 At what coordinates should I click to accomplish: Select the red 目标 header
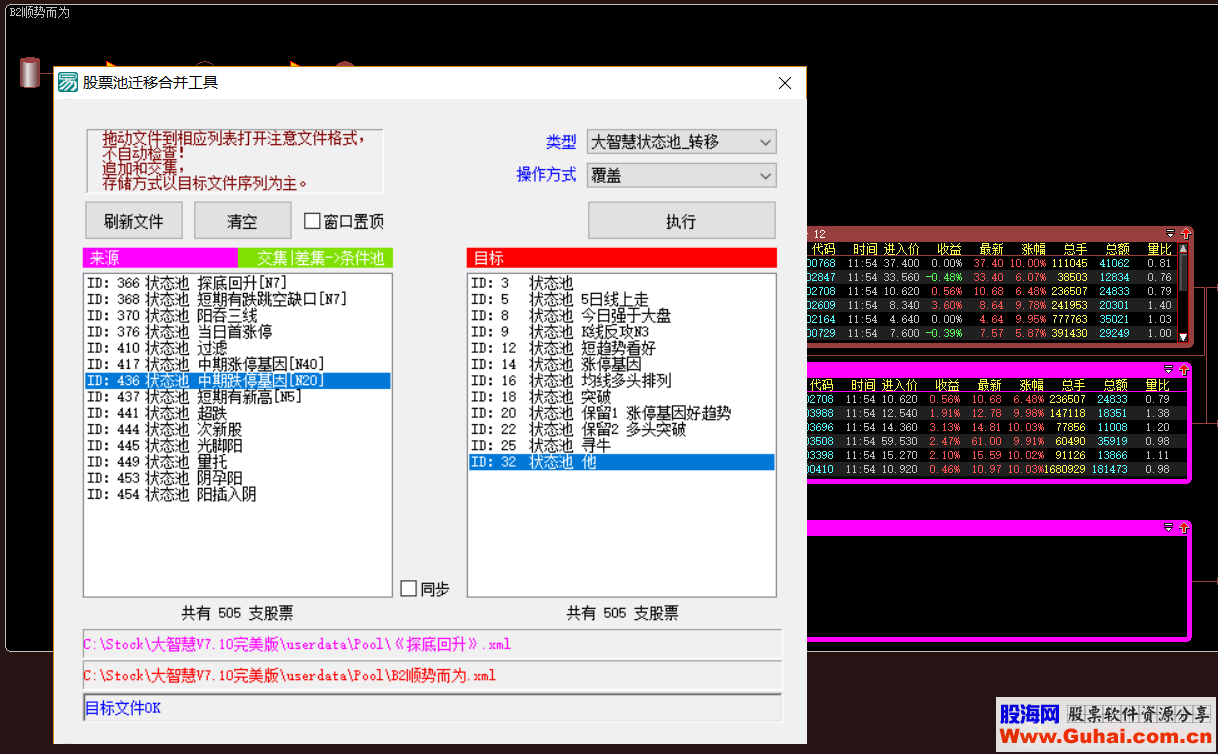click(x=622, y=258)
